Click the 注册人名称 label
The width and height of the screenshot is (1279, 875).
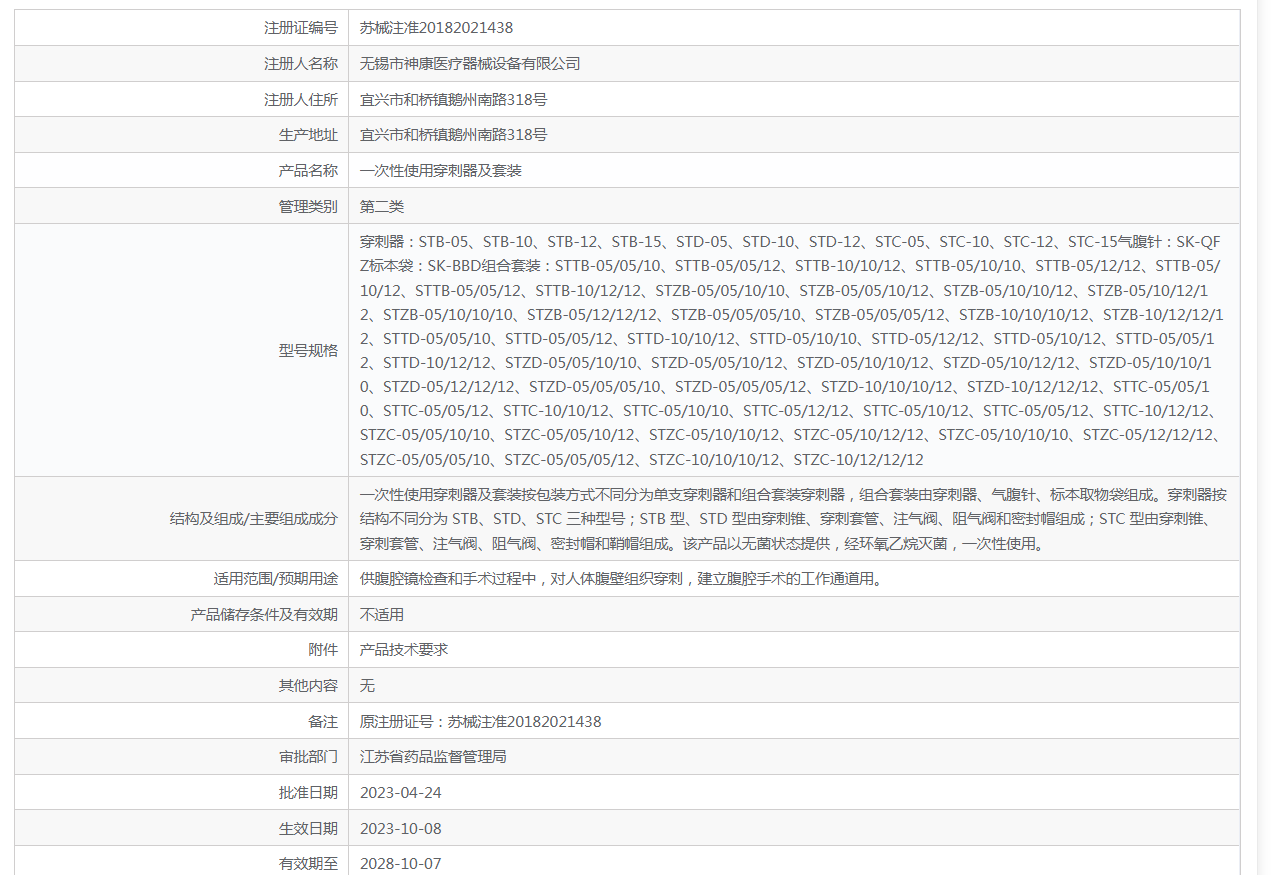(301, 64)
